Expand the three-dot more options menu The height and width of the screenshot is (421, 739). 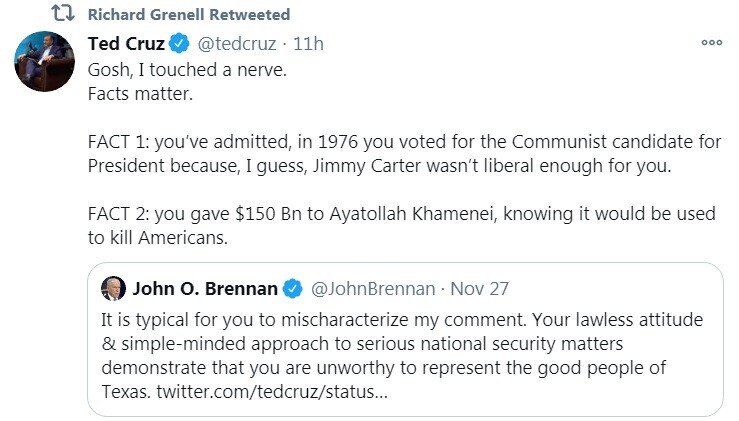click(711, 43)
